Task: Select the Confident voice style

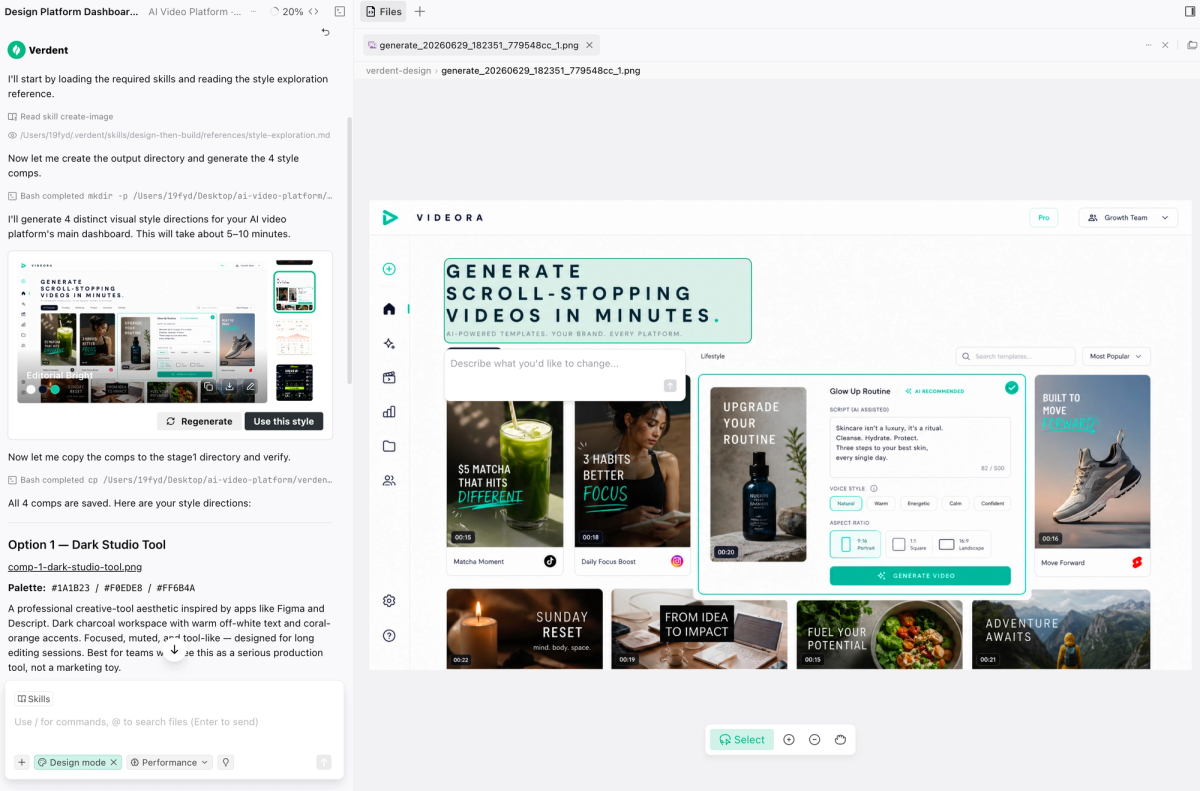Action: 992,504
